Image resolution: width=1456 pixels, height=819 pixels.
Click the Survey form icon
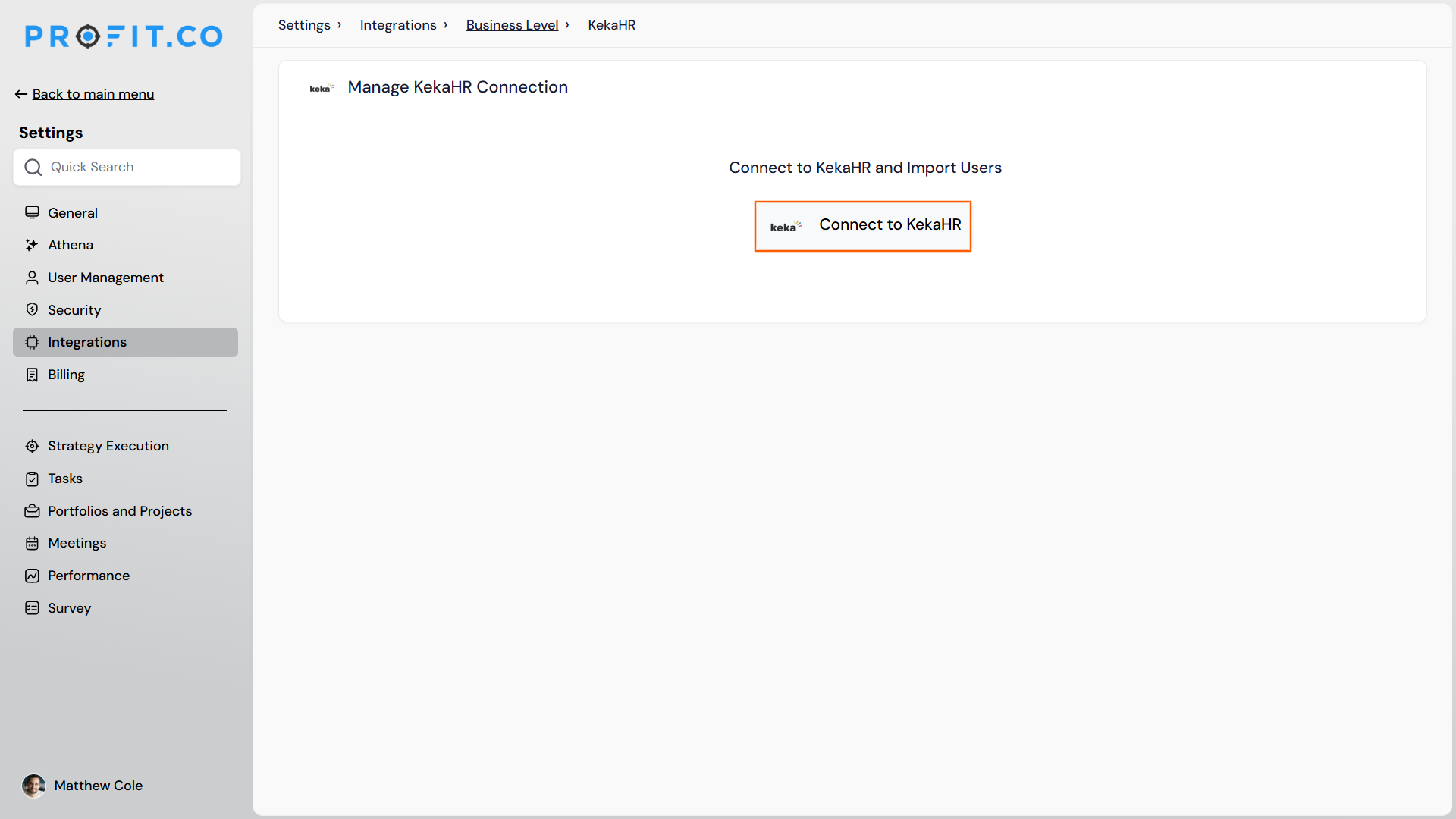(x=32, y=608)
